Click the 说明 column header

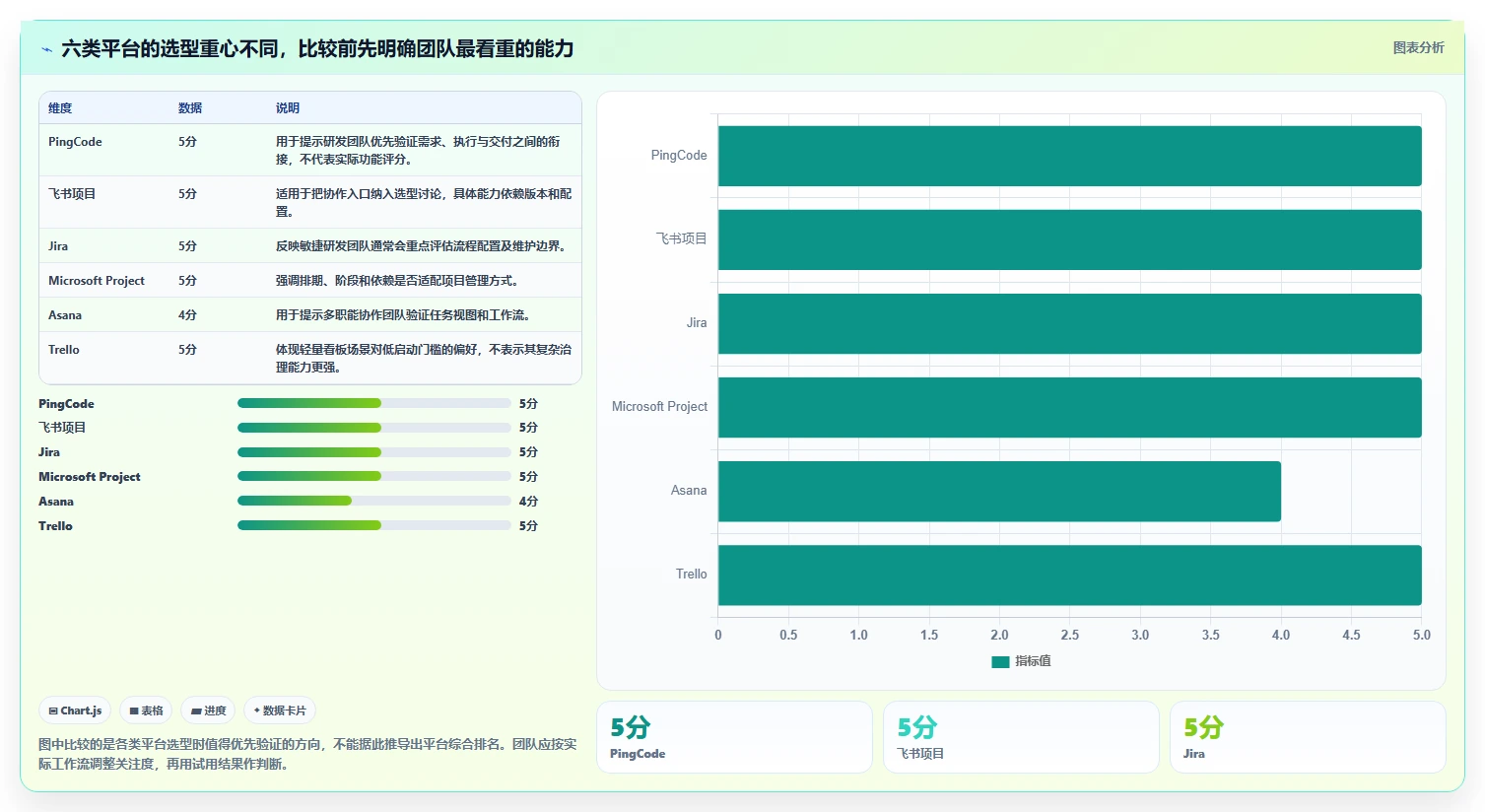click(x=288, y=108)
